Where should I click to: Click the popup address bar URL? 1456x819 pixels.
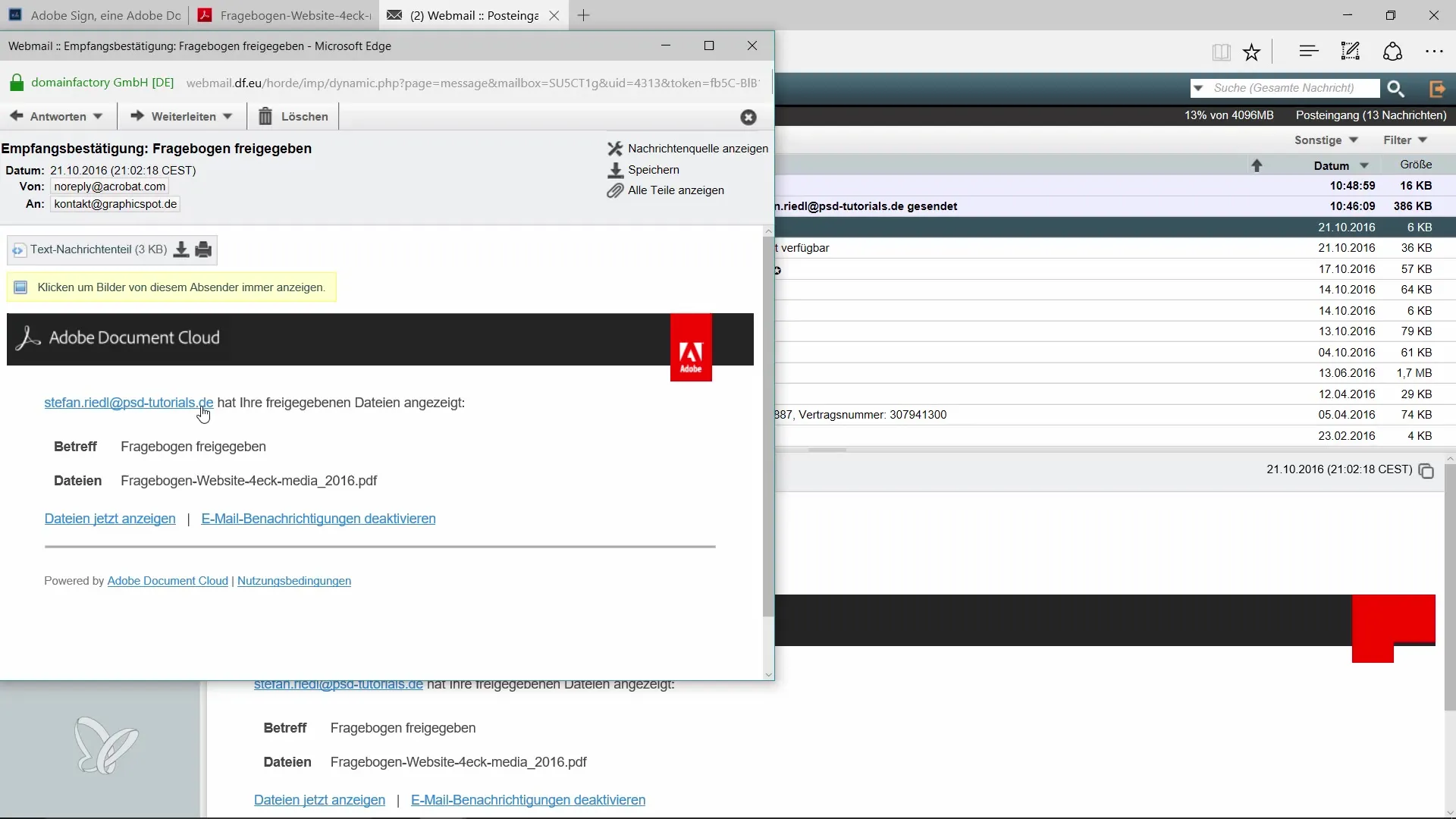tap(472, 83)
